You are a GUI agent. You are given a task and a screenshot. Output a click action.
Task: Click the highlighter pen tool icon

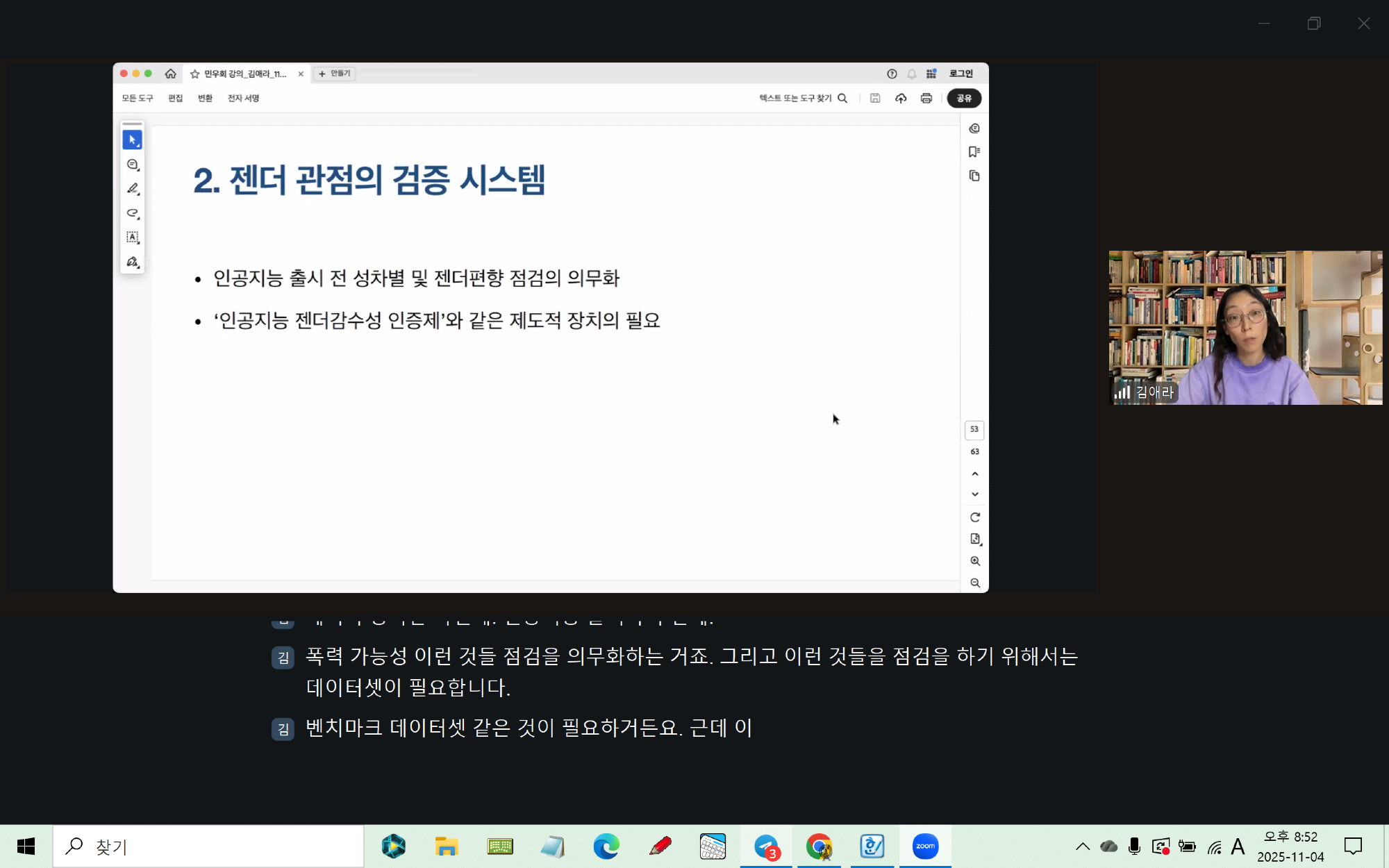point(133,189)
